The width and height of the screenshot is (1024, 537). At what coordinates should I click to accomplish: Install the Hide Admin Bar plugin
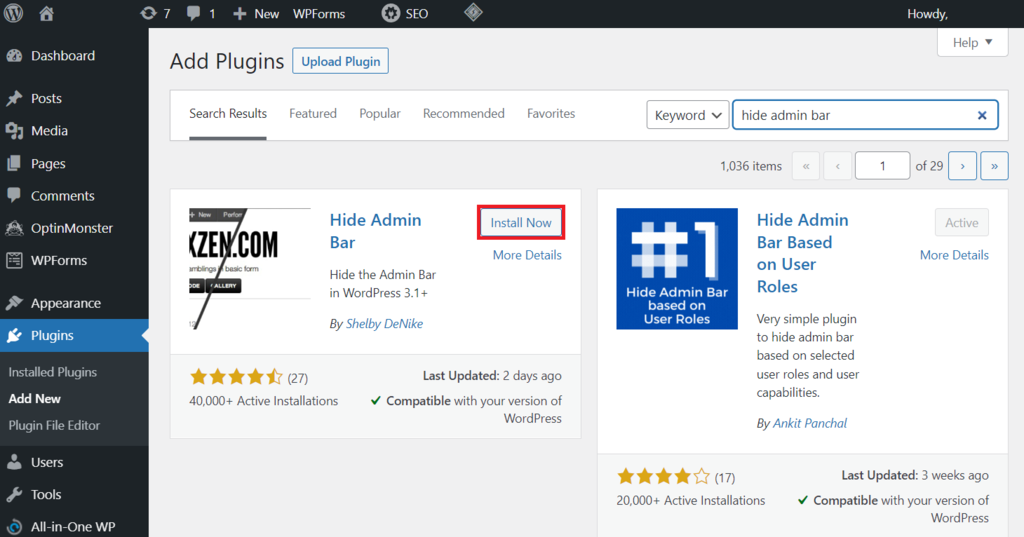coord(521,222)
